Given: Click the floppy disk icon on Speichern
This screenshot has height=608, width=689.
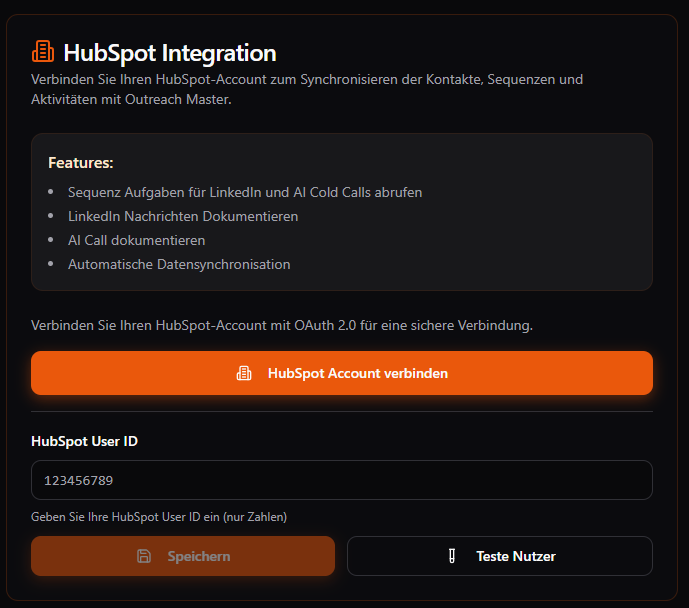Looking at the screenshot, I should [x=144, y=556].
